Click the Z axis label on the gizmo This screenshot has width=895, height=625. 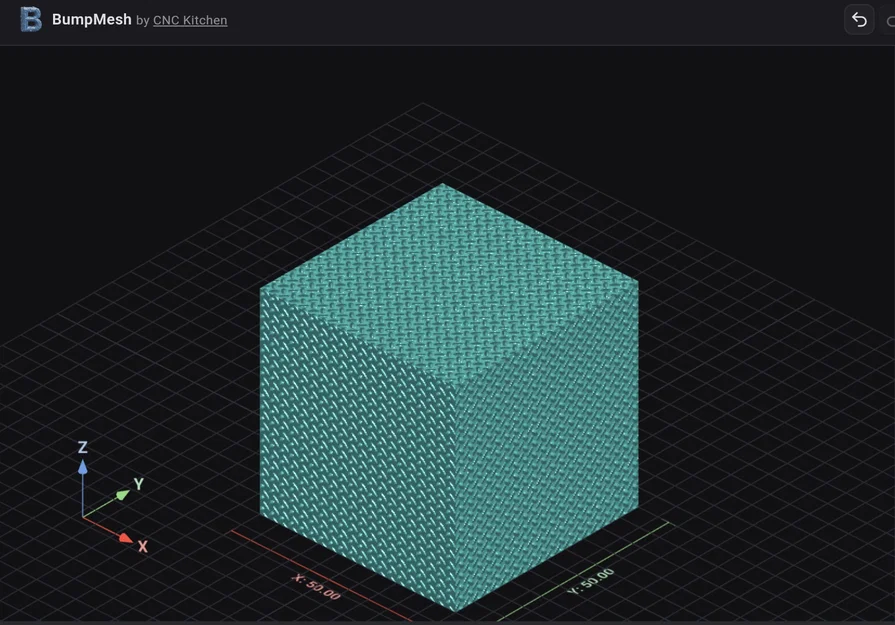(x=83, y=447)
